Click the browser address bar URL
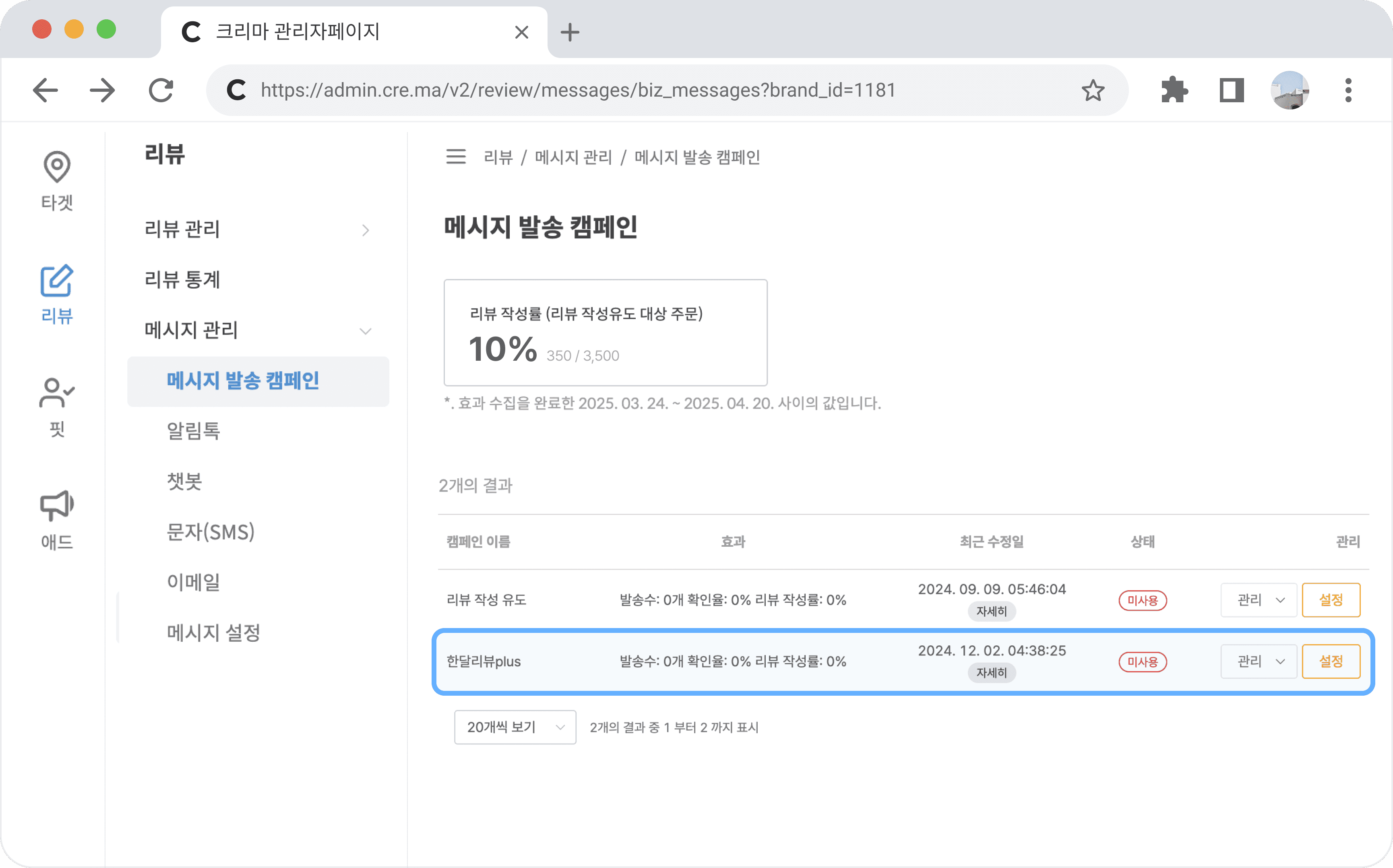Image resolution: width=1393 pixels, height=868 pixels. pos(577,90)
